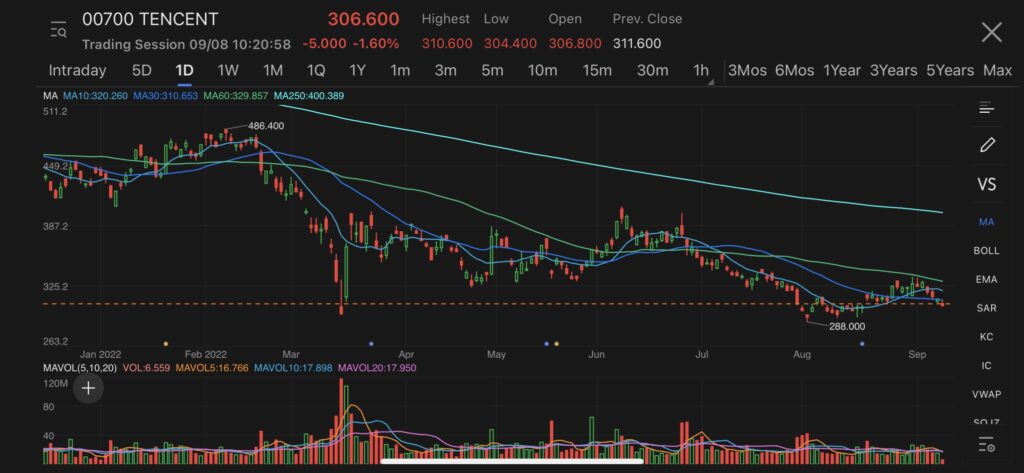
Task: Click the VOL:6.559 legend value
Action: coord(146,368)
